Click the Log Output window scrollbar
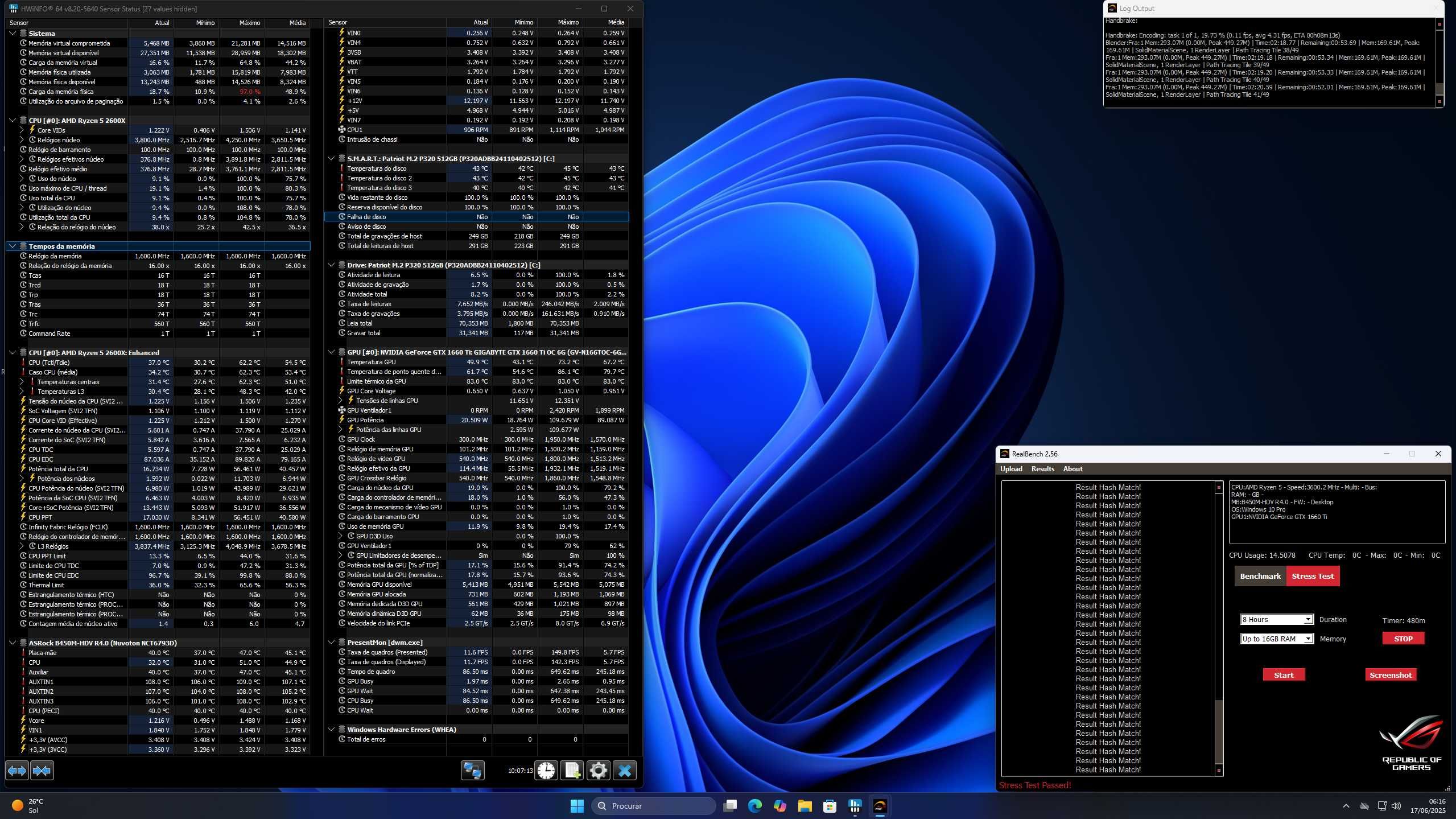The image size is (1456, 819). (x=1439, y=63)
